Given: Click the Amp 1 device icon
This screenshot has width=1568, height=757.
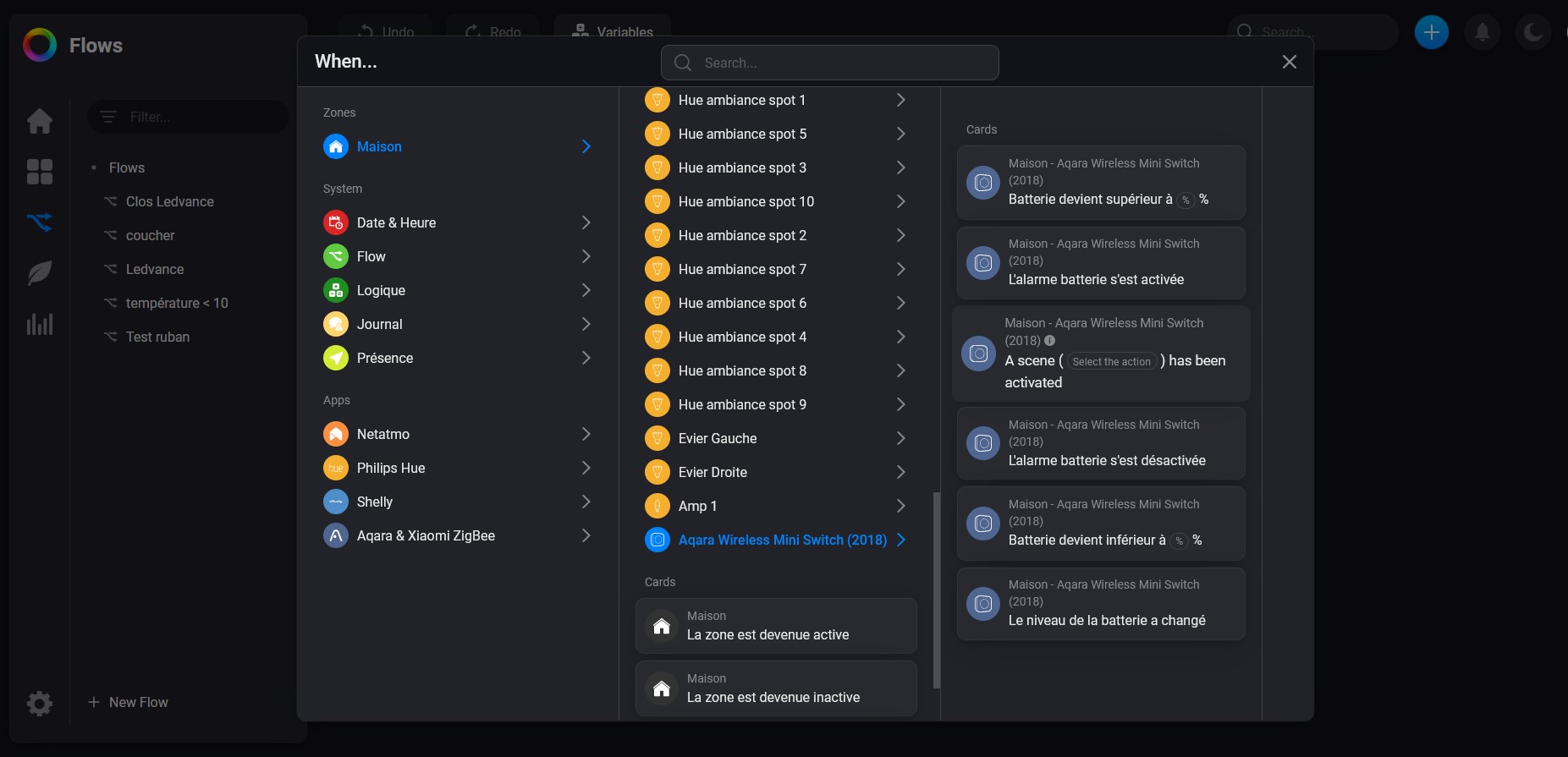Looking at the screenshot, I should (x=657, y=506).
